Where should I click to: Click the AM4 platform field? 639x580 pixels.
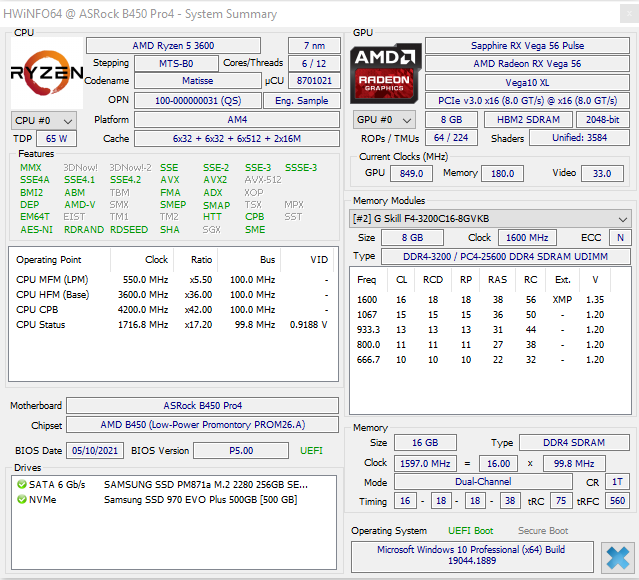point(237,119)
